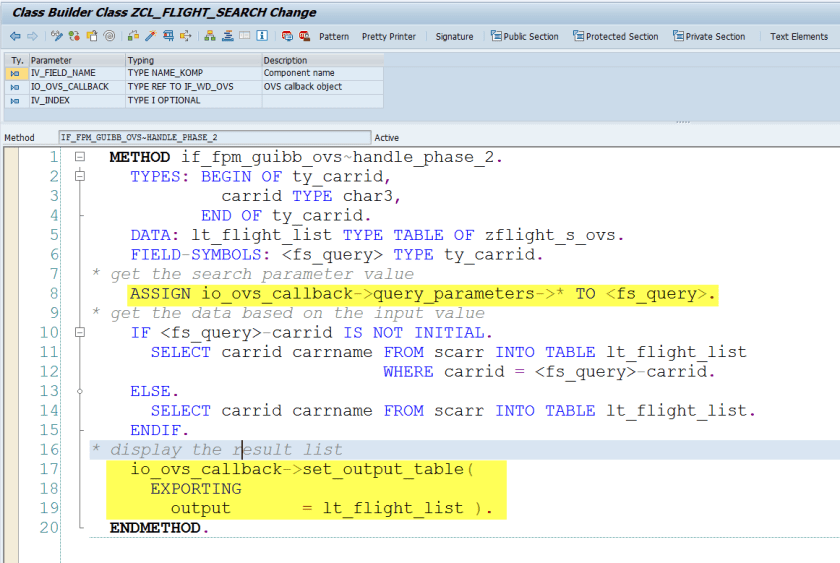Run the syntax Check icon
Viewport: 840px width, 563px height.
[133, 36]
